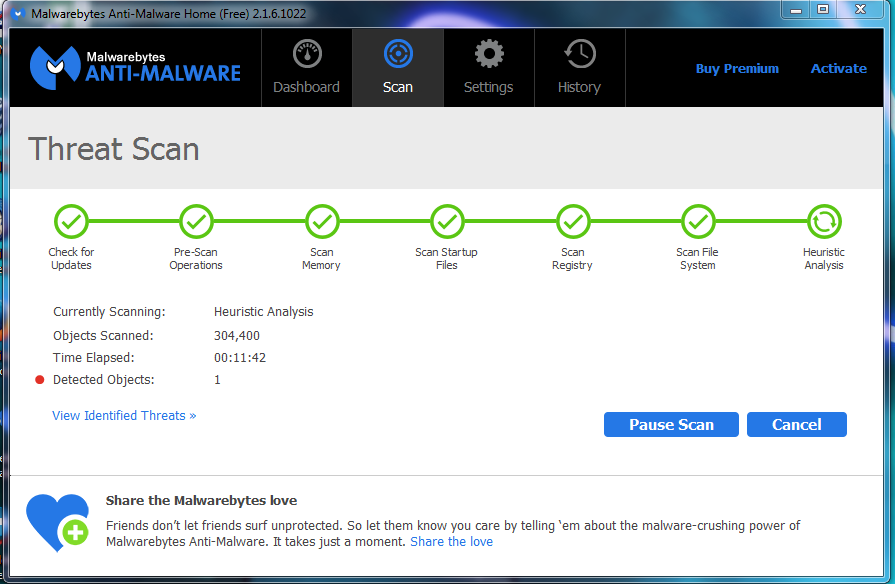
Task: Click the Buy Premium link
Action: 737,69
